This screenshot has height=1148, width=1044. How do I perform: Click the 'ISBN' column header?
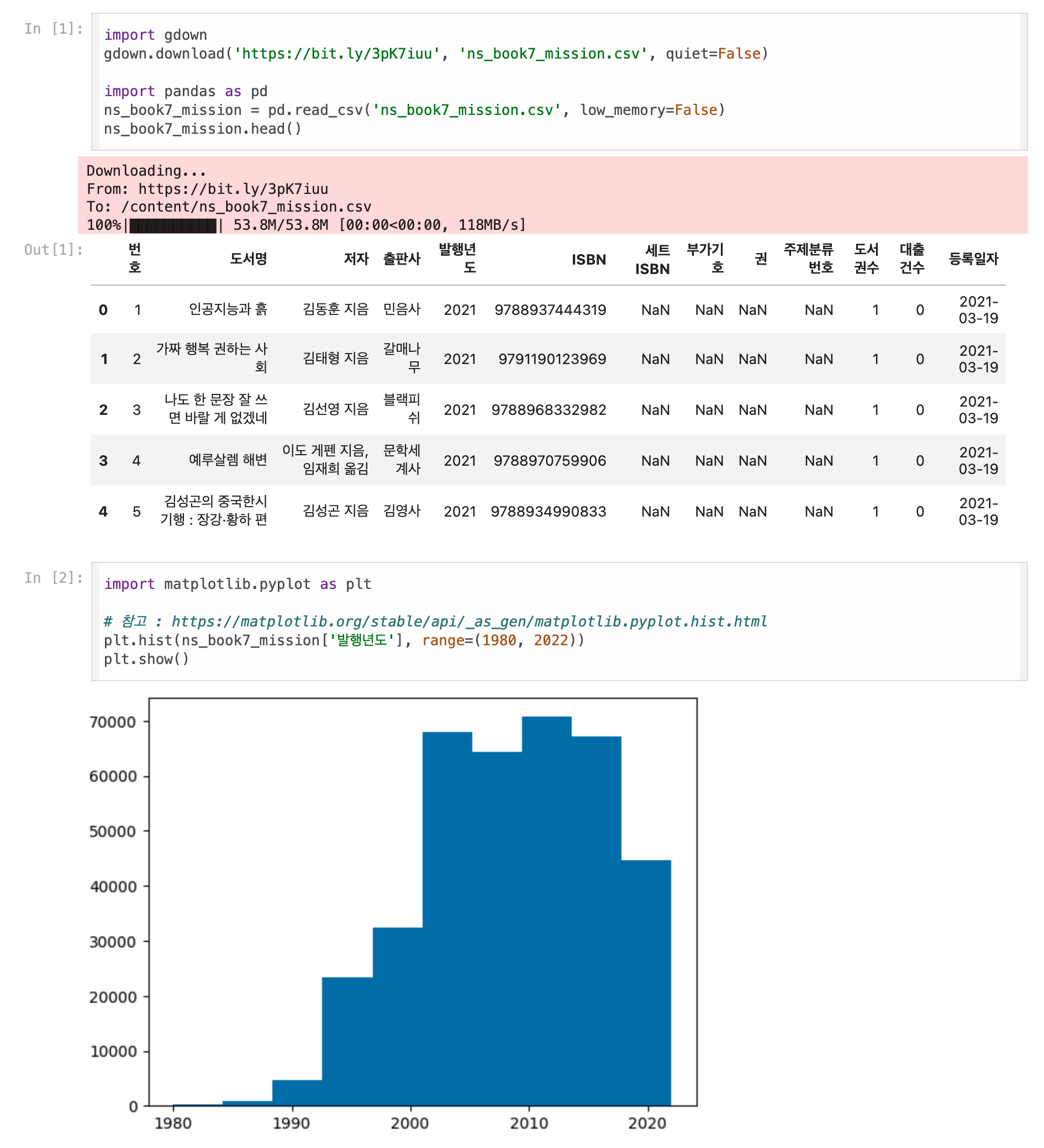click(x=589, y=259)
